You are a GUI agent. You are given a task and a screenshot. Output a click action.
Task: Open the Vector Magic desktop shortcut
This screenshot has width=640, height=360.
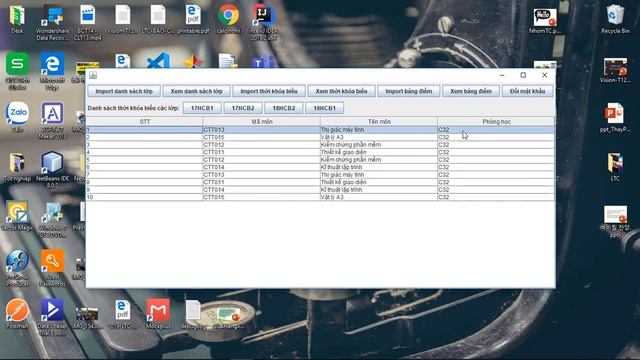(x=17, y=216)
